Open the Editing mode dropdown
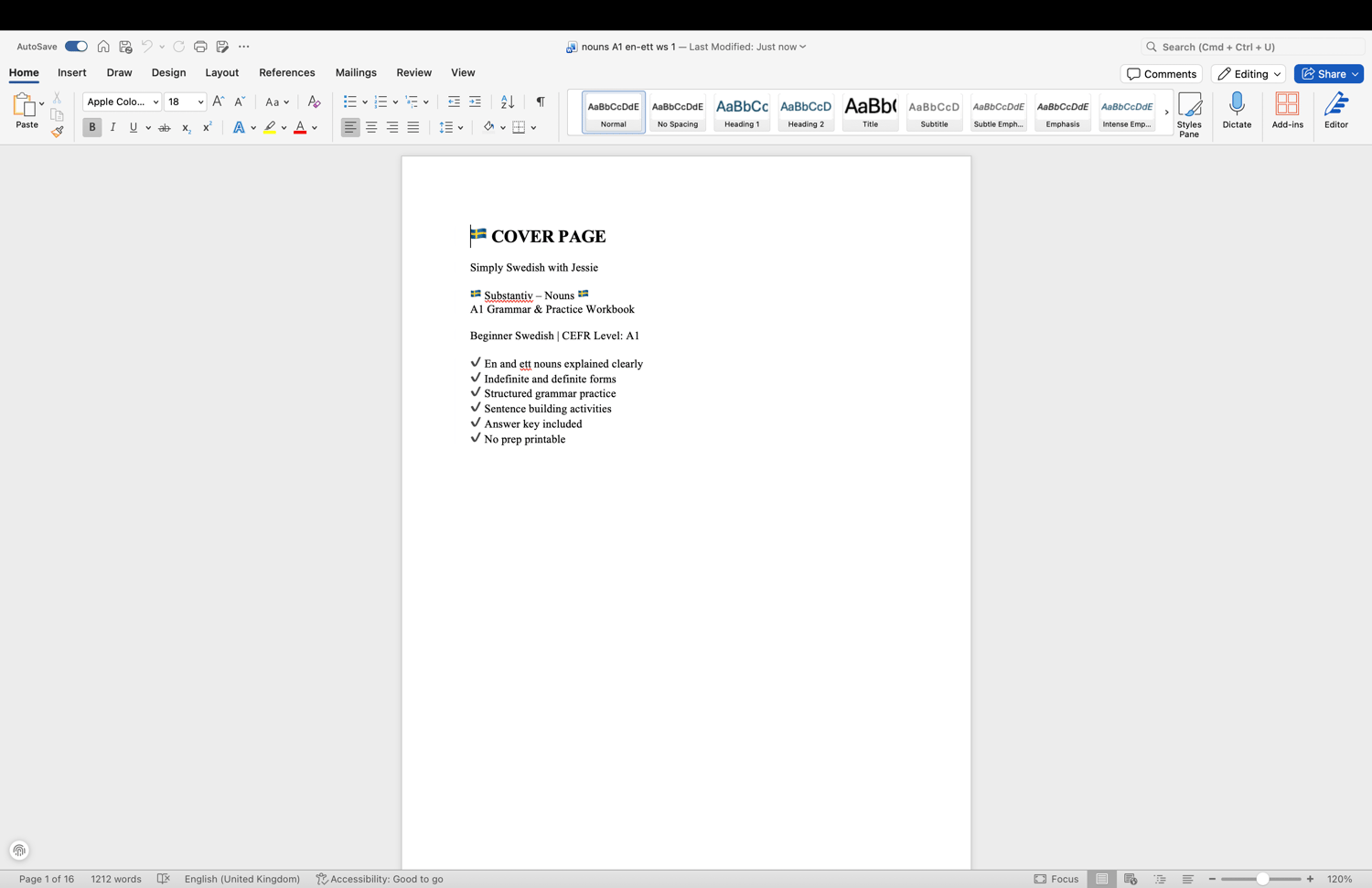This screenshot has height=888, width=1372. 1249,74
